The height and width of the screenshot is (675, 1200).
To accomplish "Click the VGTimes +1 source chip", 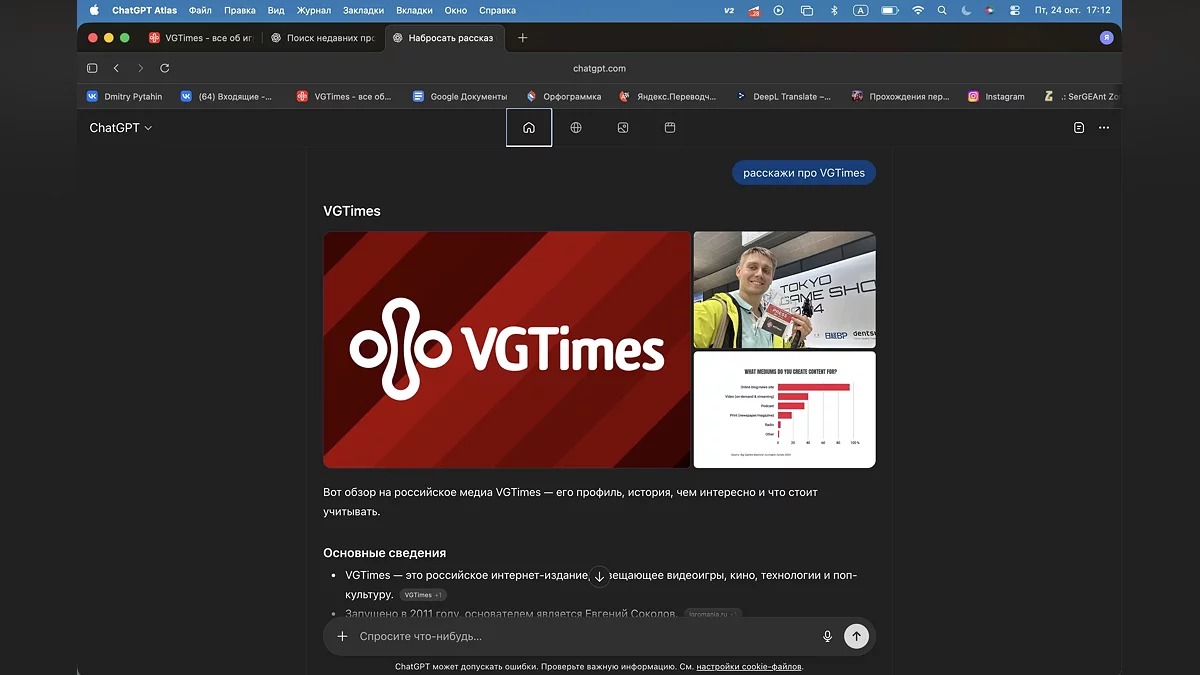I will [x=423, y=595].
